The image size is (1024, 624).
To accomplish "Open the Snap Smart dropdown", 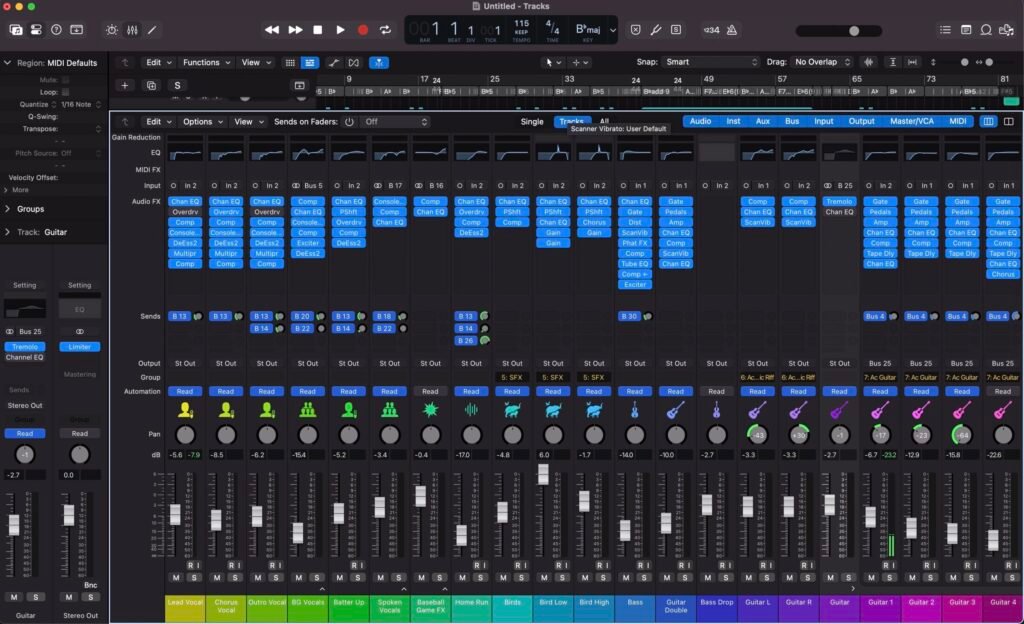I will tap(711, 62).
